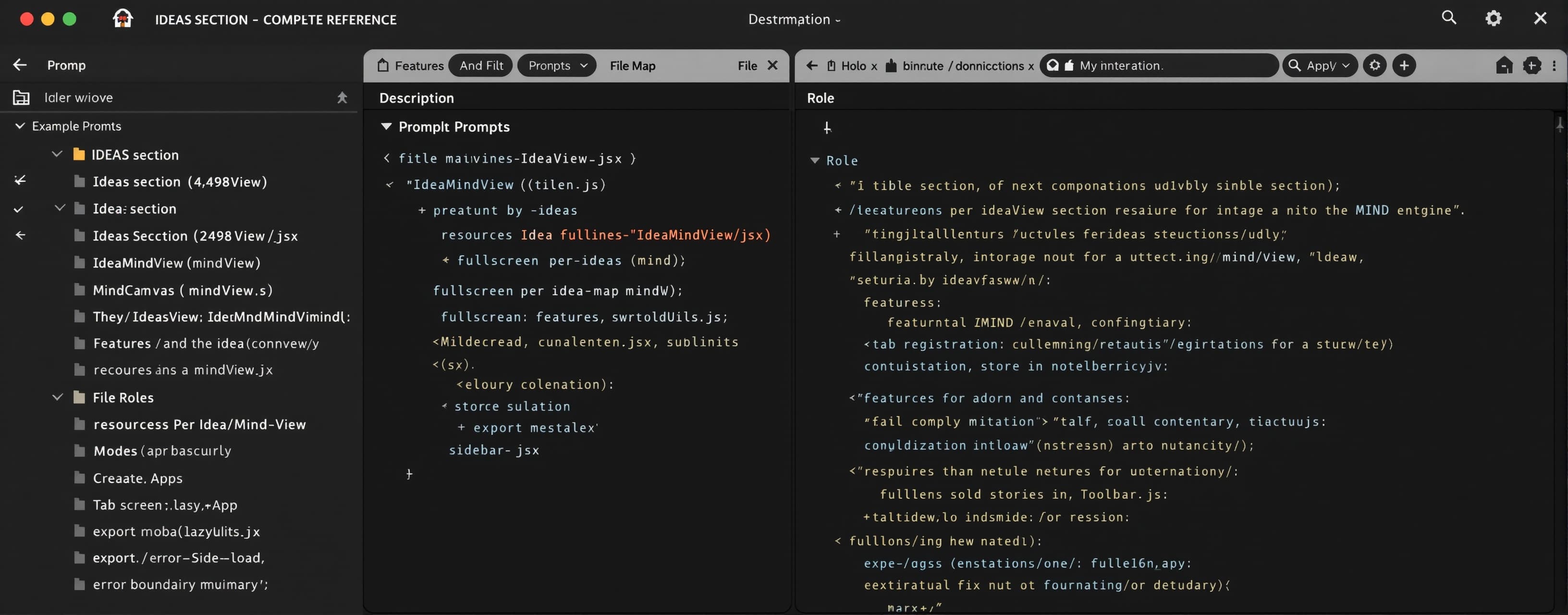Collapse the IDEAS section folder

(x=57, y=154)
